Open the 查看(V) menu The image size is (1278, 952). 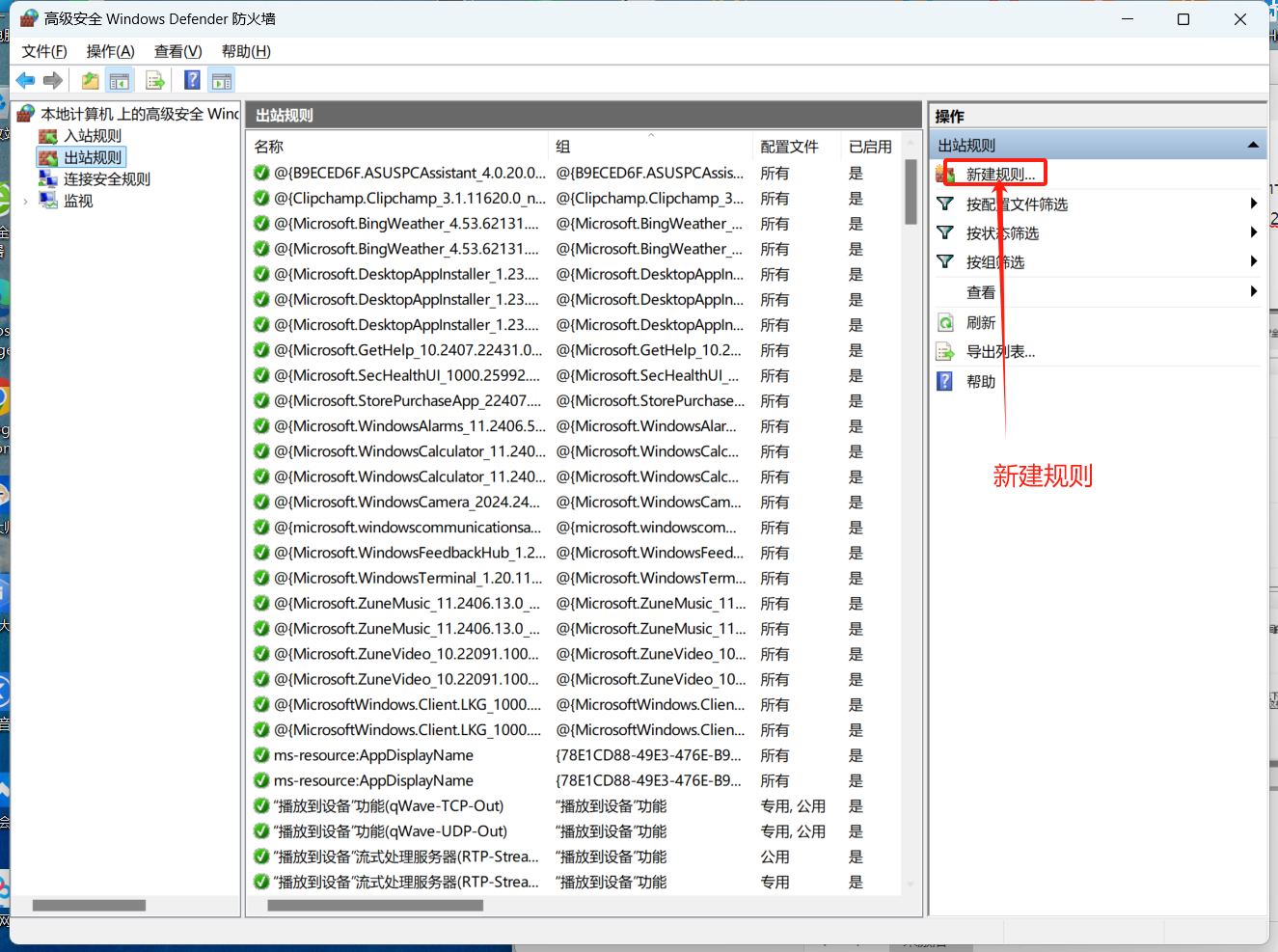tap(178, 51)
